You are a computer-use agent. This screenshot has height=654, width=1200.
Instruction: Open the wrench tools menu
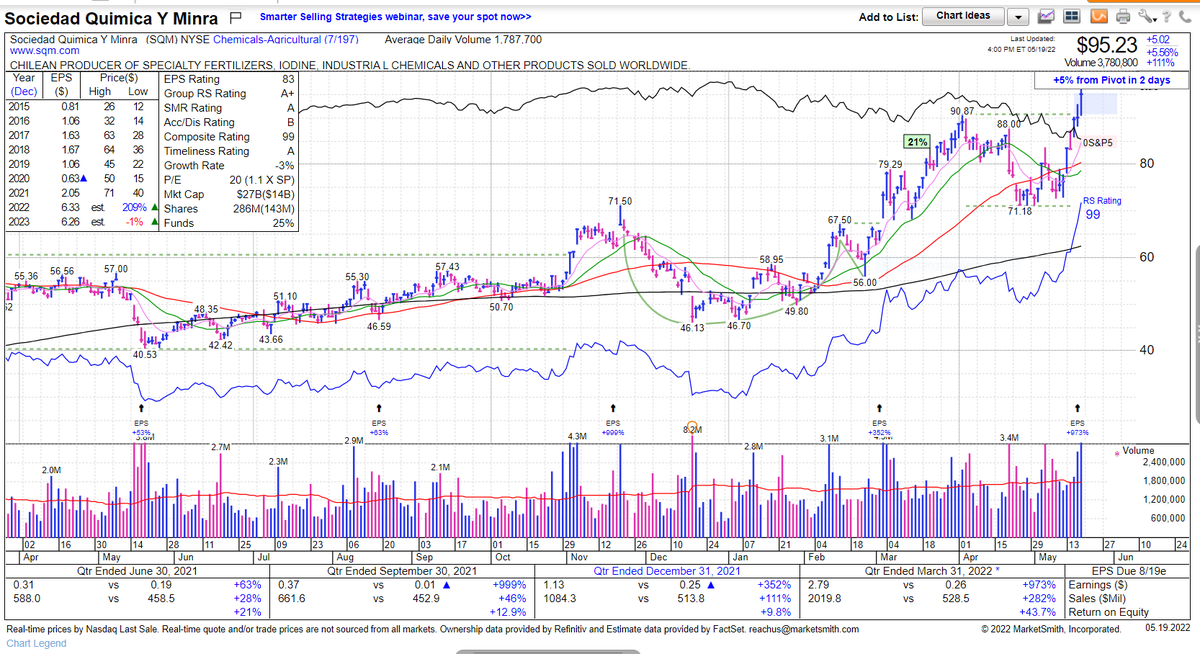click(1145, 17)
